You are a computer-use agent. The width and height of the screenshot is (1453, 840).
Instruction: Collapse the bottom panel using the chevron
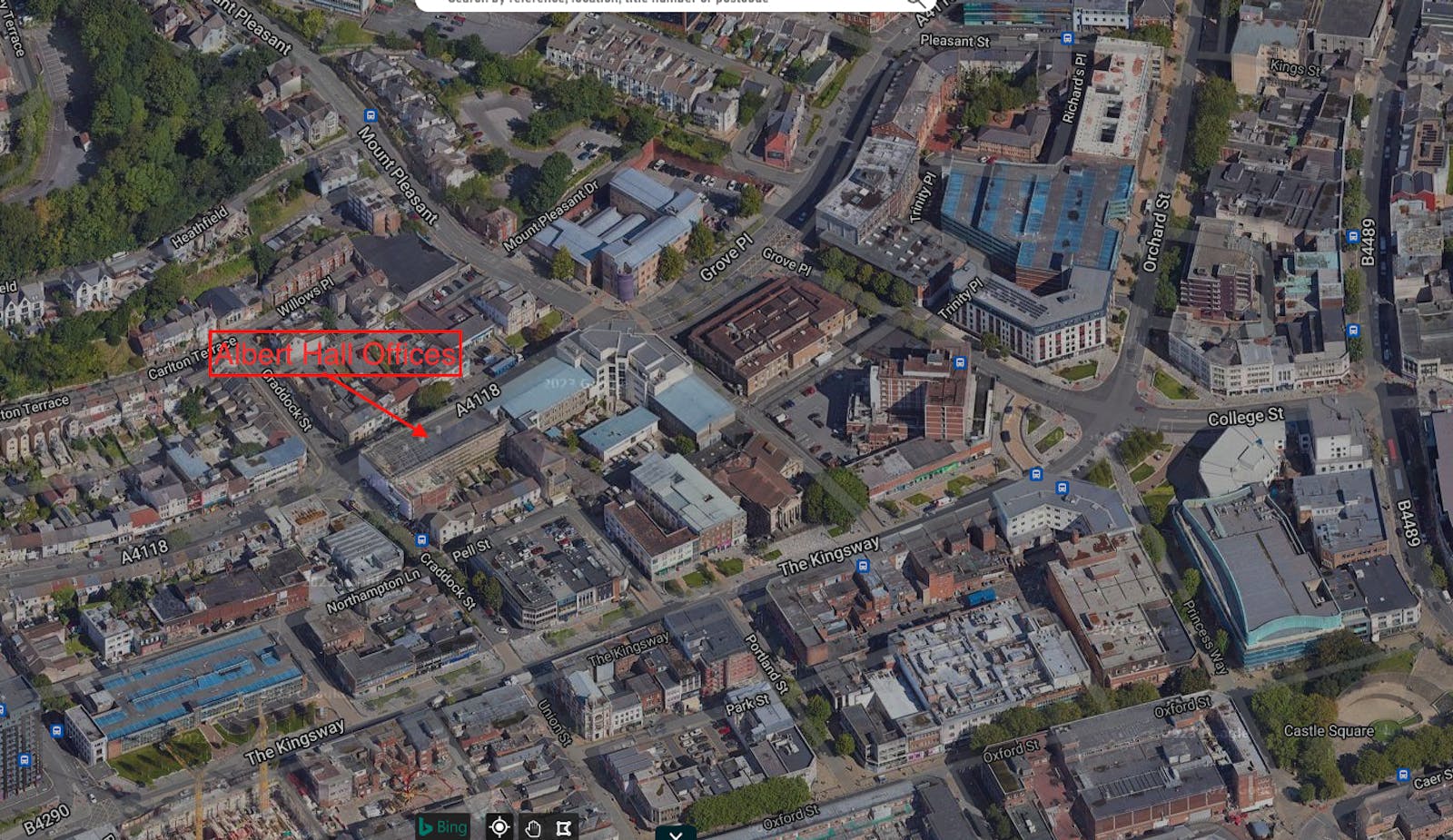676,835
